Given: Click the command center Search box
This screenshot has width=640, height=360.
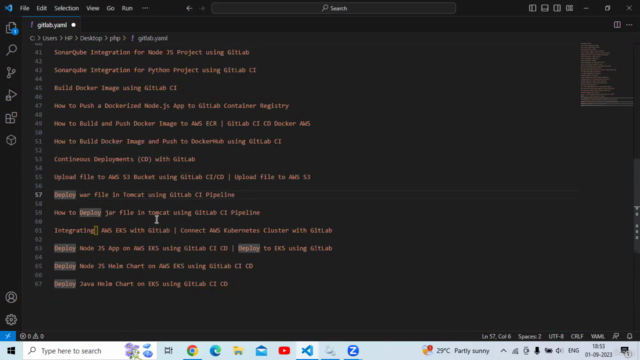Looking at the screenshot, I should [333, 8].
